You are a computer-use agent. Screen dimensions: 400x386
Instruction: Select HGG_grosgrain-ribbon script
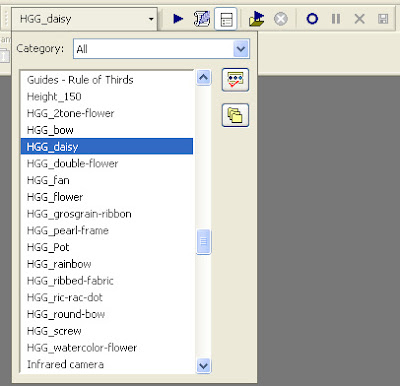[107, 214]
